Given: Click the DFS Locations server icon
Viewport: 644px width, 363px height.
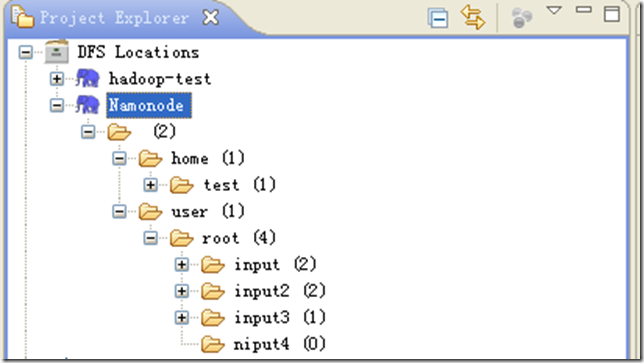Looking at the screenshot, I should click(57, 51).
